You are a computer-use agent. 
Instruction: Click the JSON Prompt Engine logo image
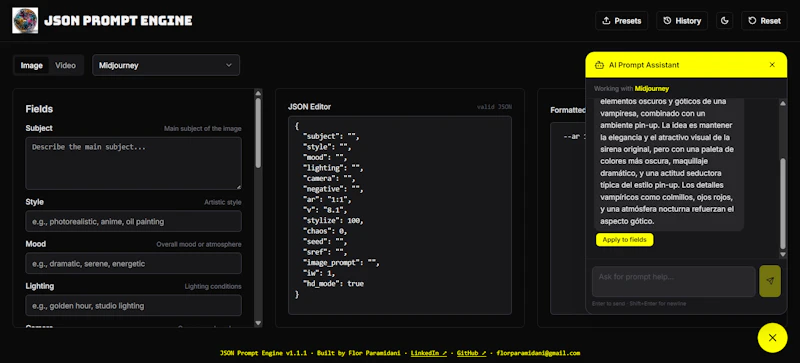pyautogui.click(x=25, y=20)
